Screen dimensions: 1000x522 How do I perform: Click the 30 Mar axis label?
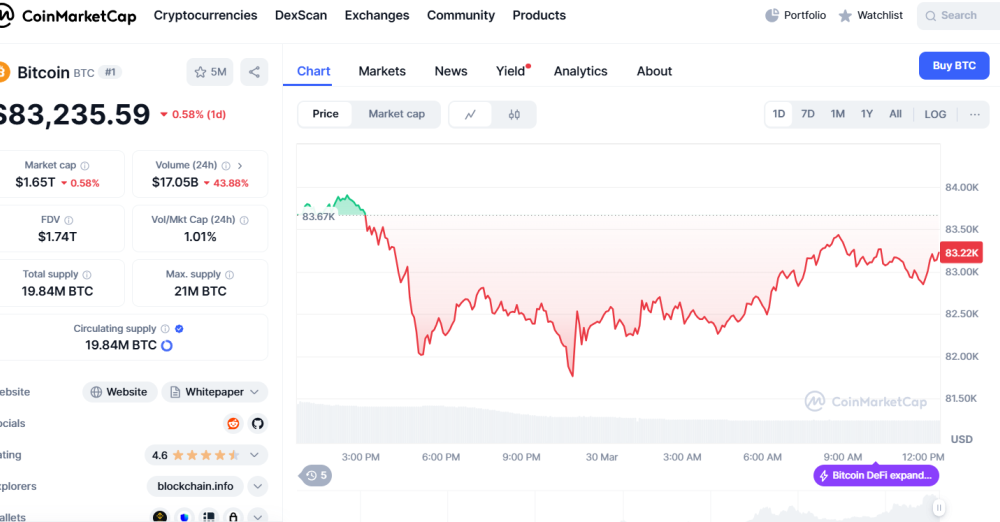tap(601, 457)
